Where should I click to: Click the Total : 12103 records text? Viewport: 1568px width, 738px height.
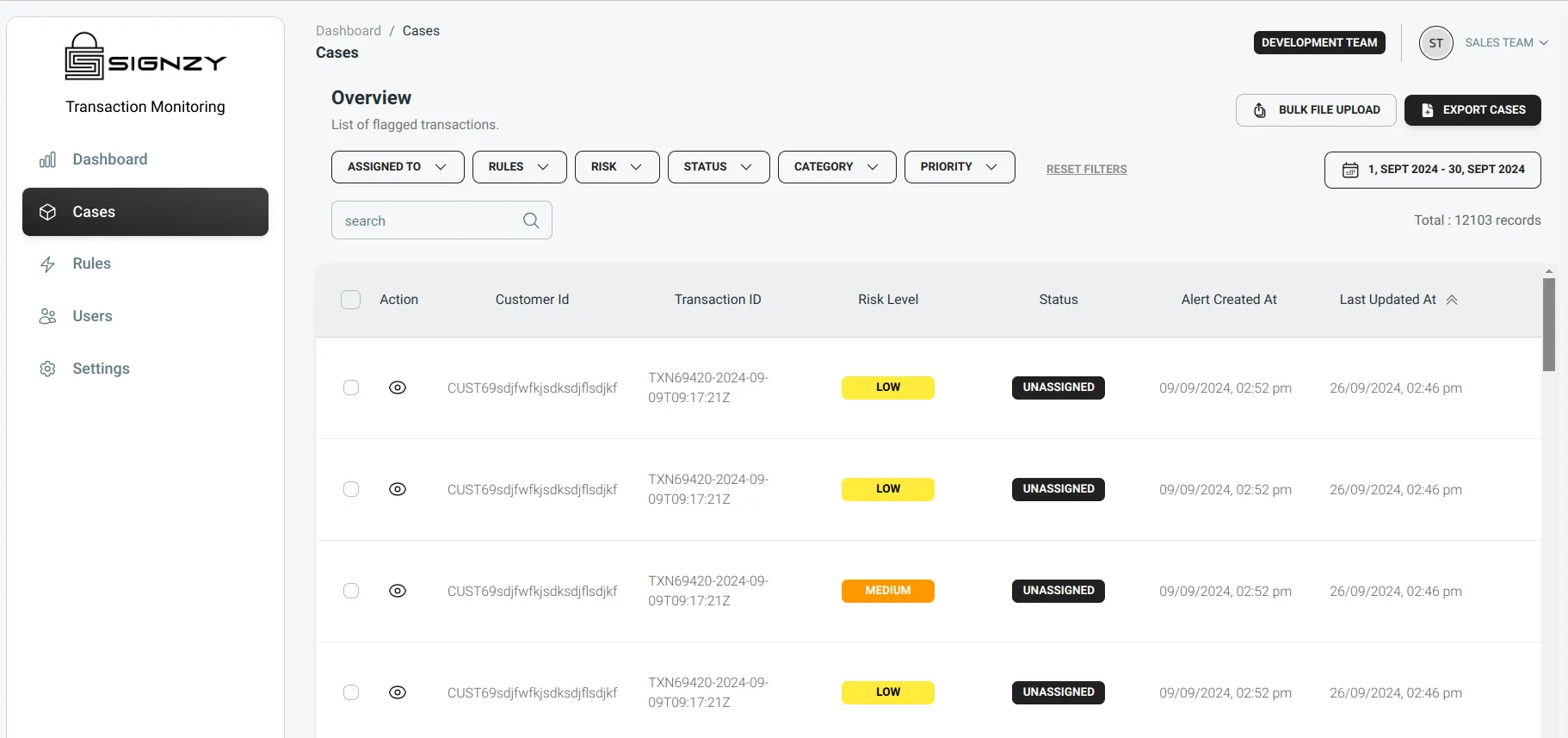(1478, 220)
